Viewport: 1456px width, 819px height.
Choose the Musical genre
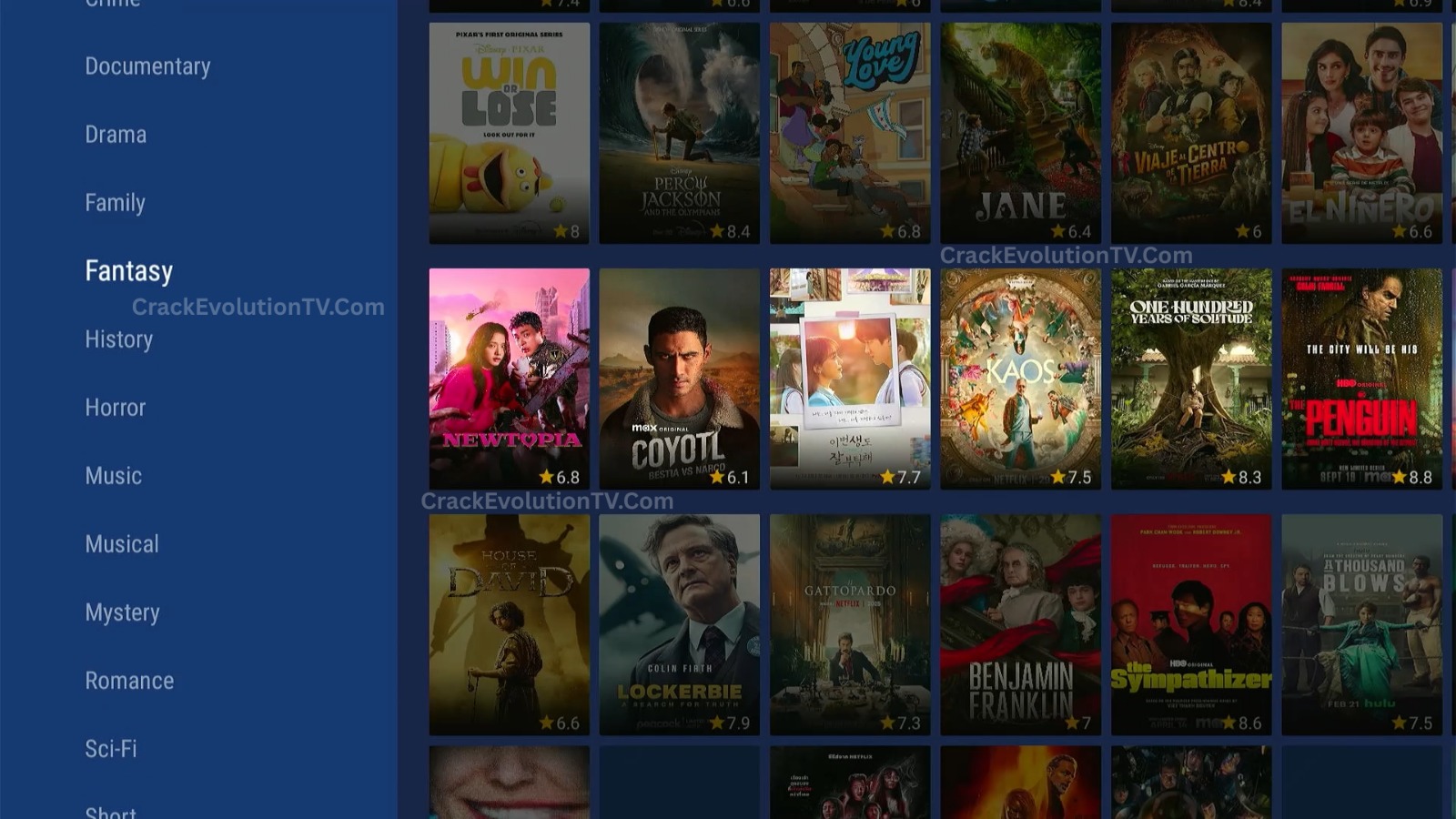[x=122, y=544]
